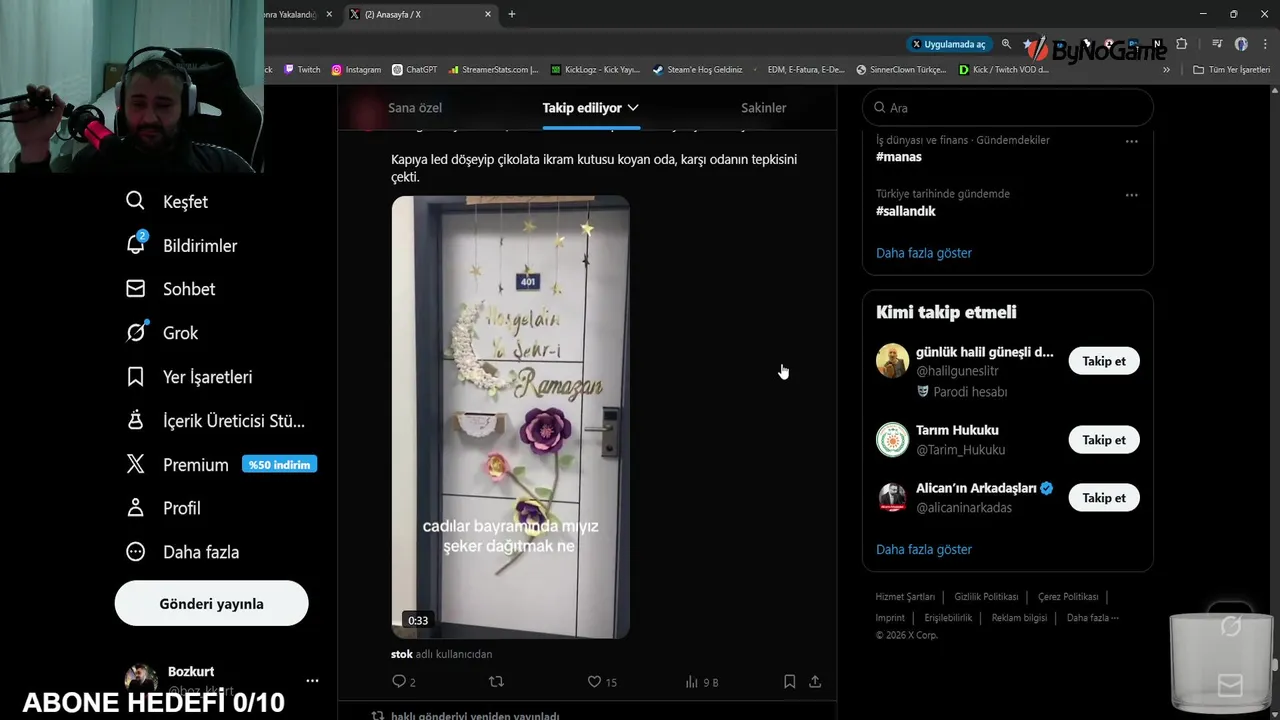This screenshot has height=720, width=1280.
Task: Open ChatGPT bookmark
Action: [414, 70]
